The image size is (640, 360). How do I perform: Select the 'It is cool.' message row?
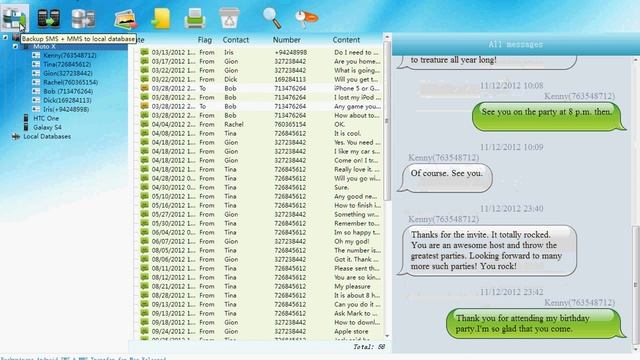point(260,133)
